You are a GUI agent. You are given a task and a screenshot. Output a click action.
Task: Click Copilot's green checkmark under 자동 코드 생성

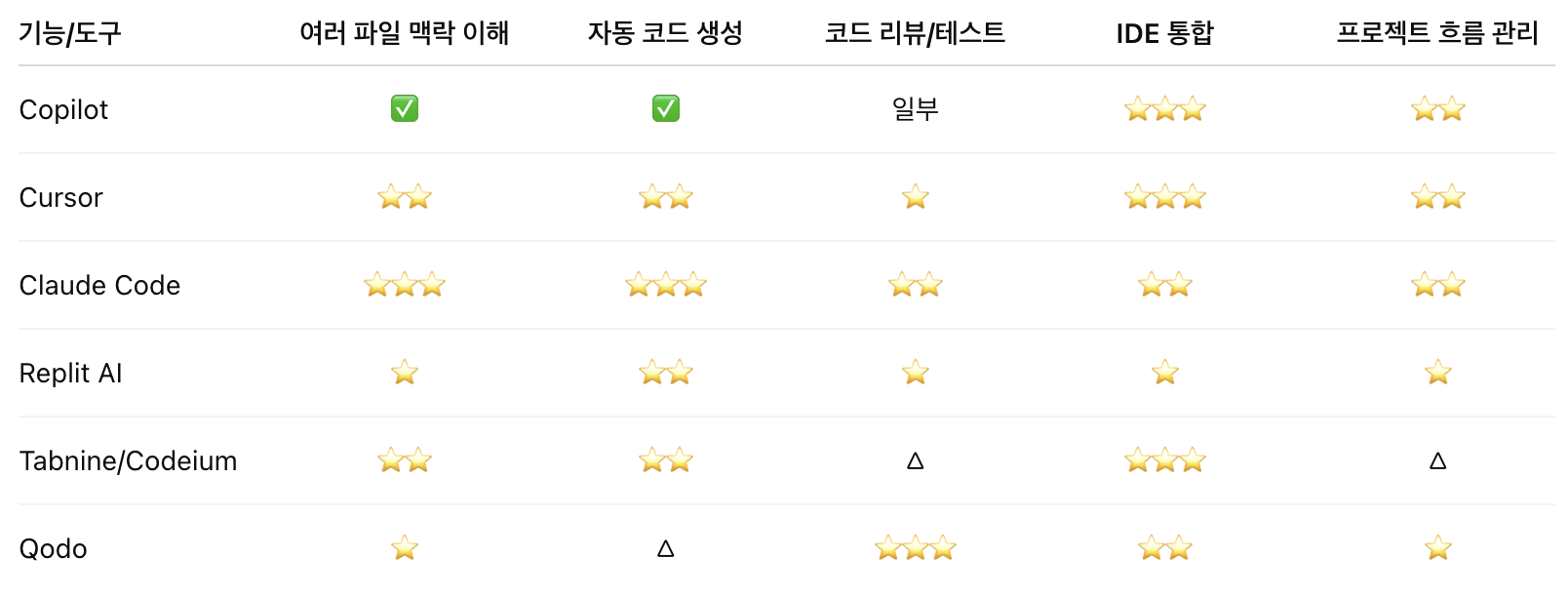click(666, 108)
